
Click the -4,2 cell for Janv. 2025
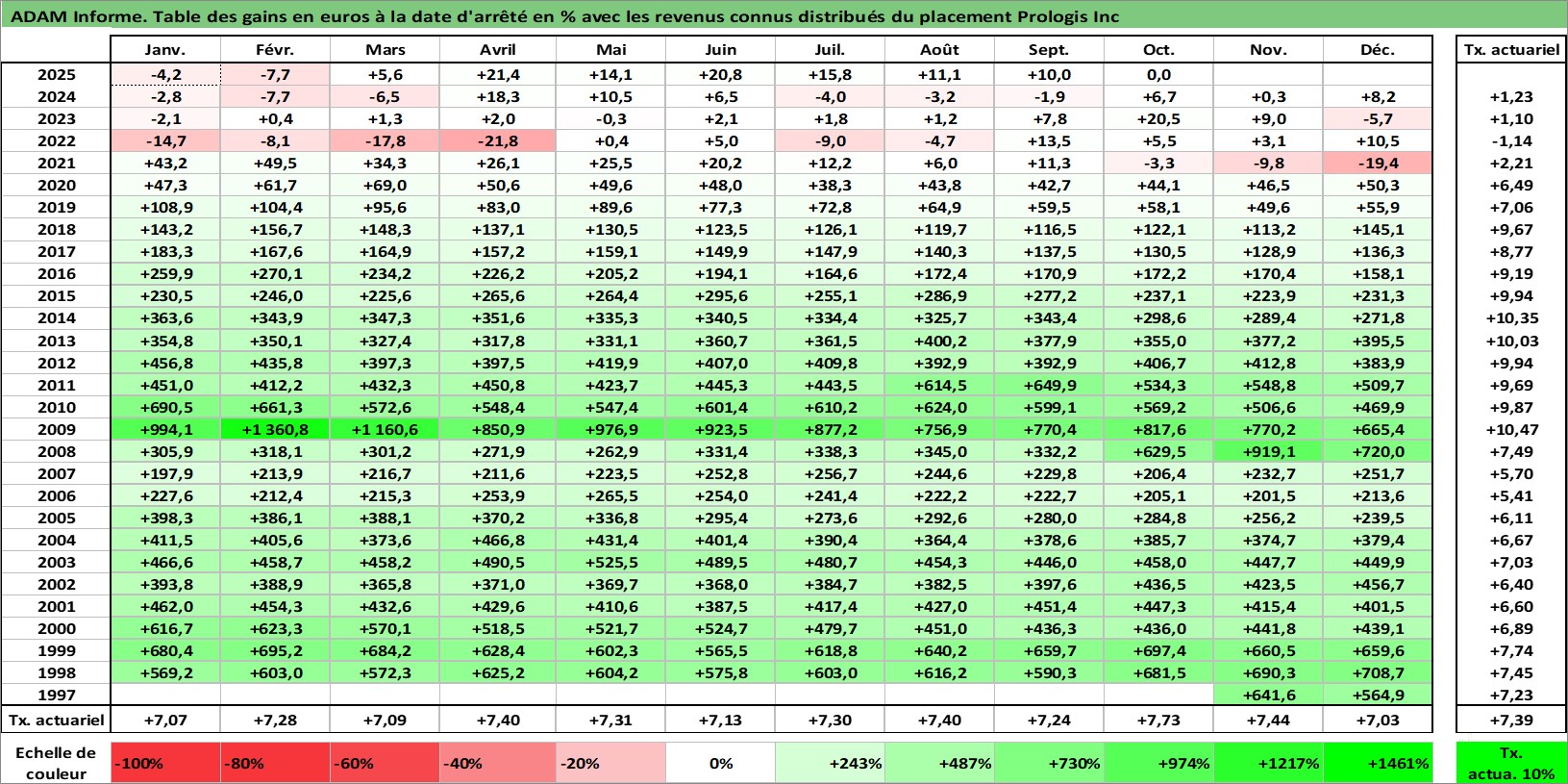coord(166,75)
